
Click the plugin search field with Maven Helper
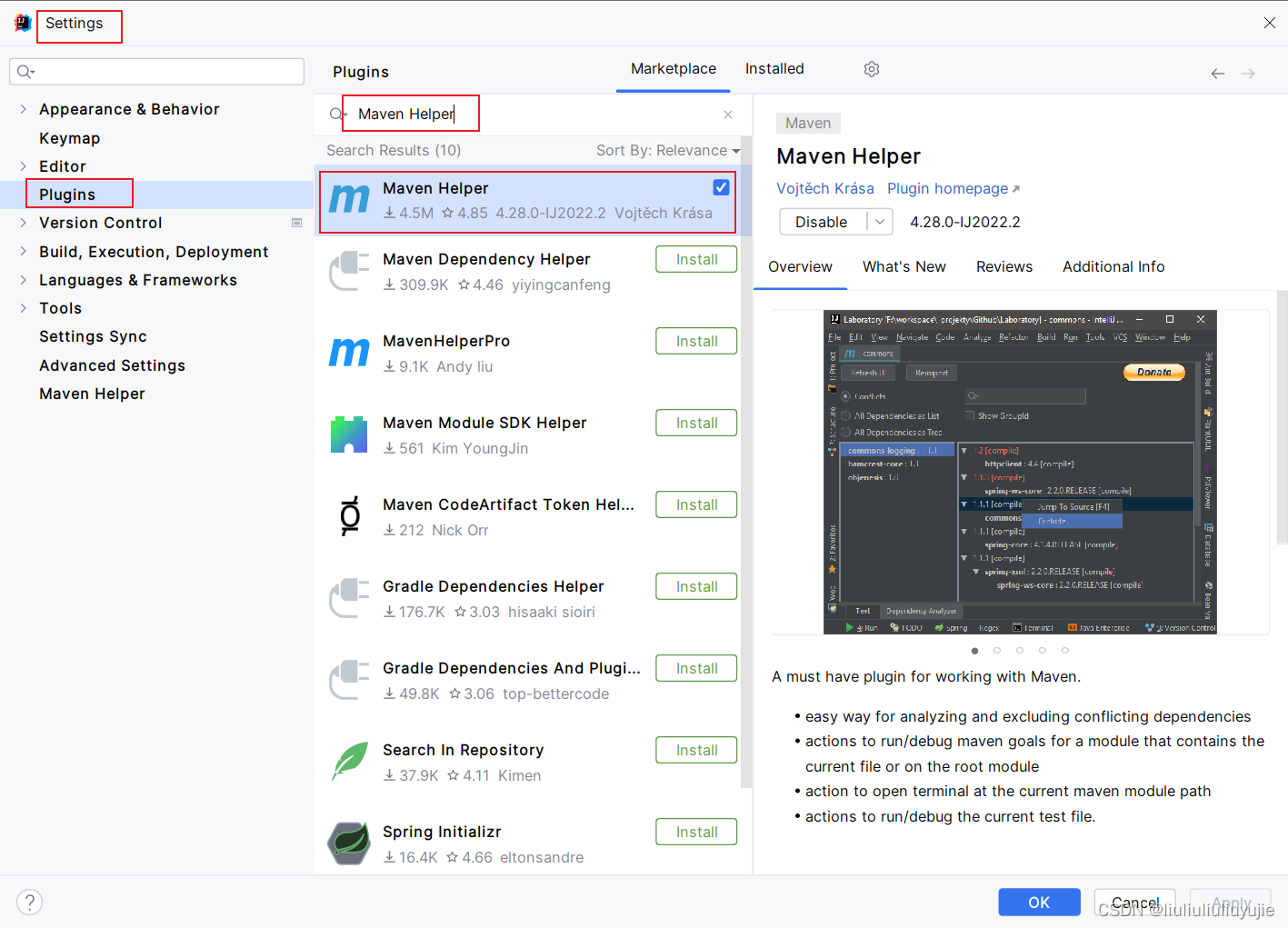click(x=532, y=114)
